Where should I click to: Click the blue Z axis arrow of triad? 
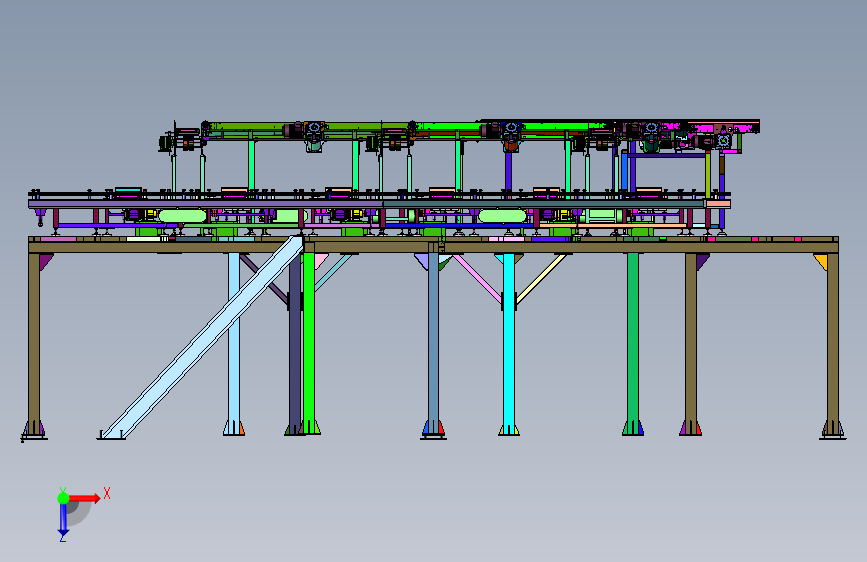click(63, 520)
